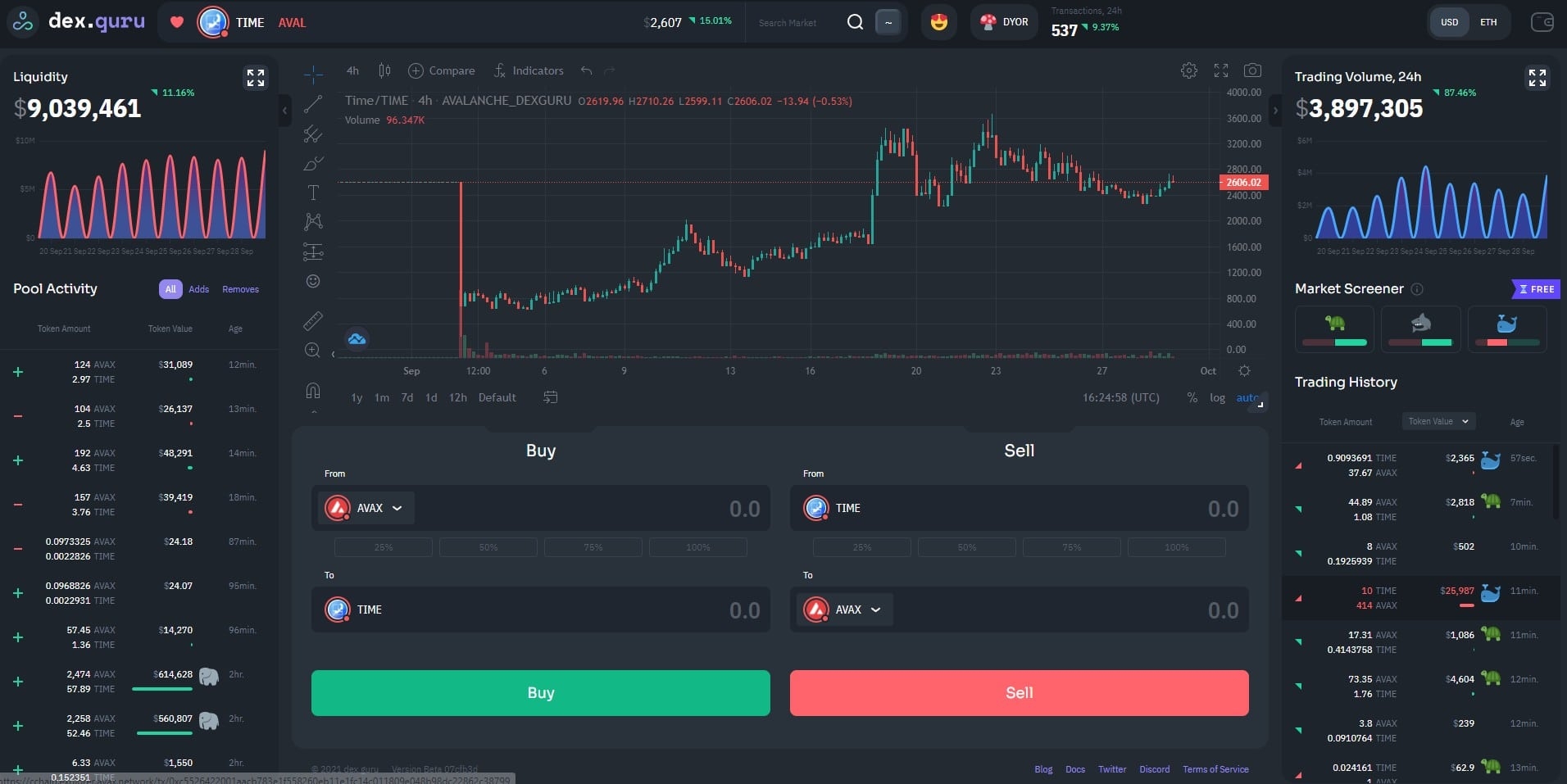This screenshot has height=784, width=1567.
Task: Select the ruler measure tool
Action: pyautogui.click(x=313, y=320)
